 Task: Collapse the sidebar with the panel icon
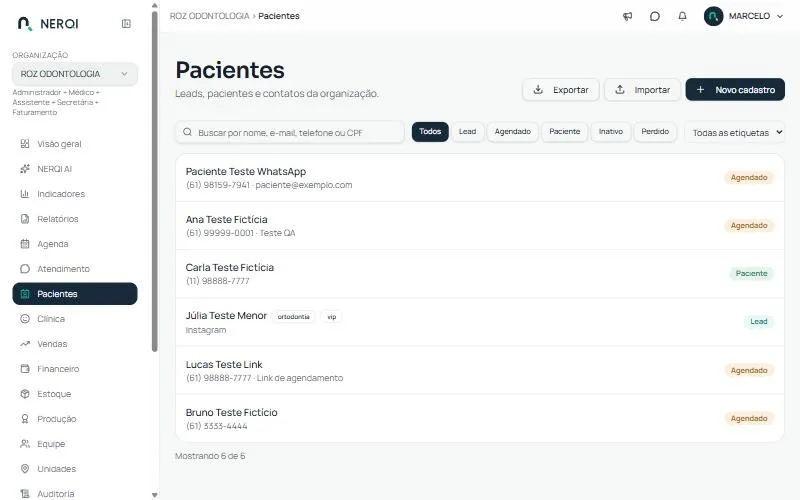tap(126, 23)
